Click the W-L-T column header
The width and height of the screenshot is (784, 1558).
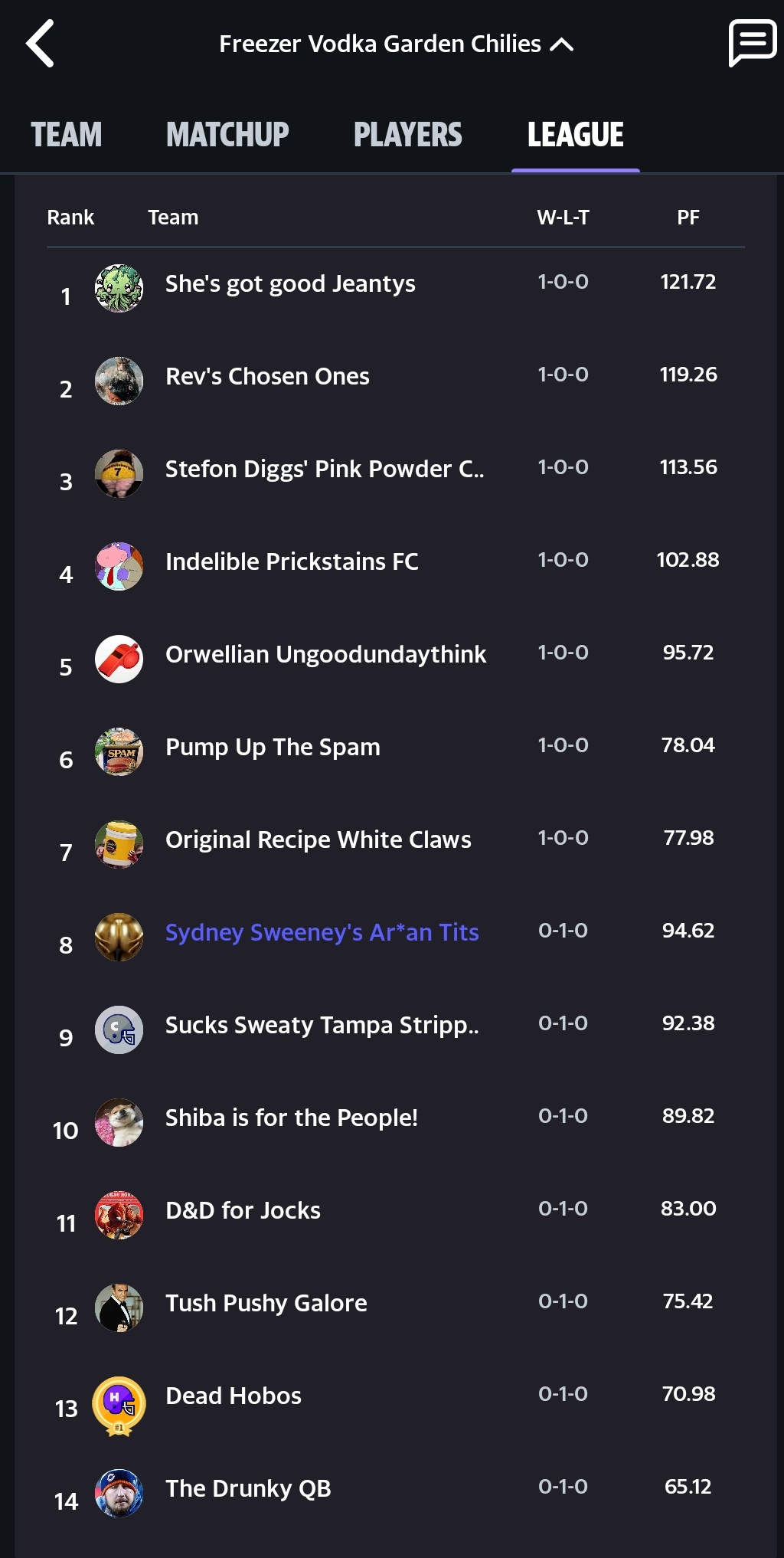pos(563,218)
